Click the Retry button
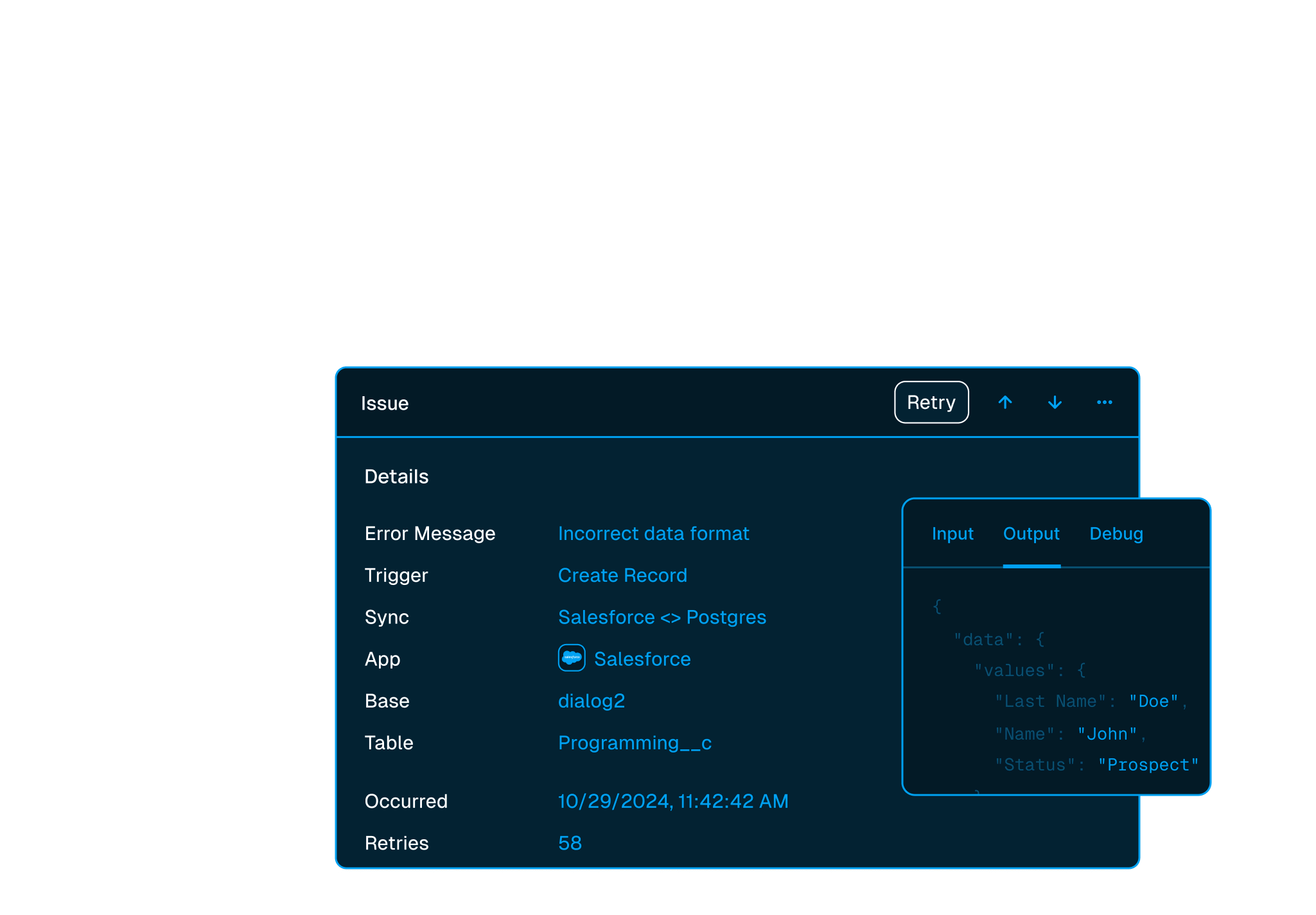 [x=931, y=403]
